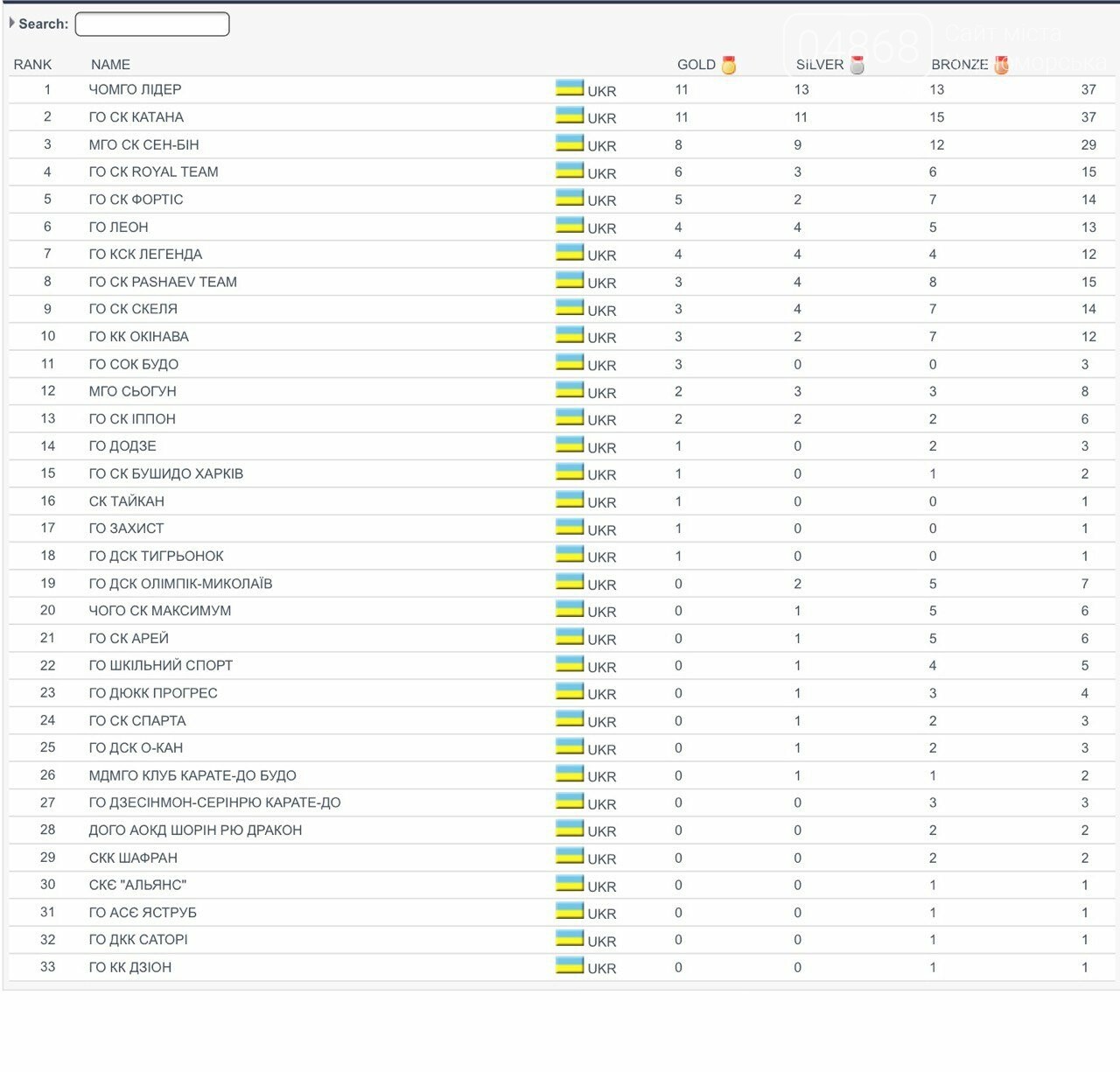Select the team name ГО СК ROYAL TEAM

click(153, 172)
